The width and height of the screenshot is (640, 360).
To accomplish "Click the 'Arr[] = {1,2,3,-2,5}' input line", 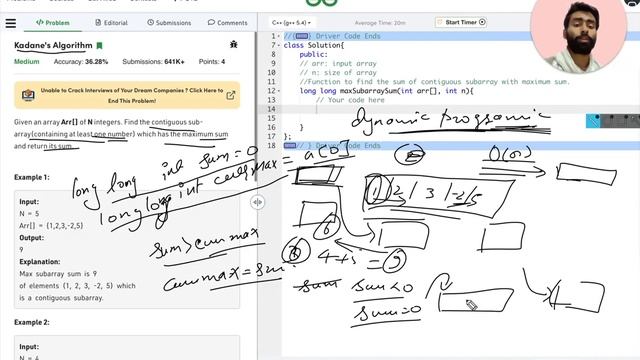I will [51, 226].
